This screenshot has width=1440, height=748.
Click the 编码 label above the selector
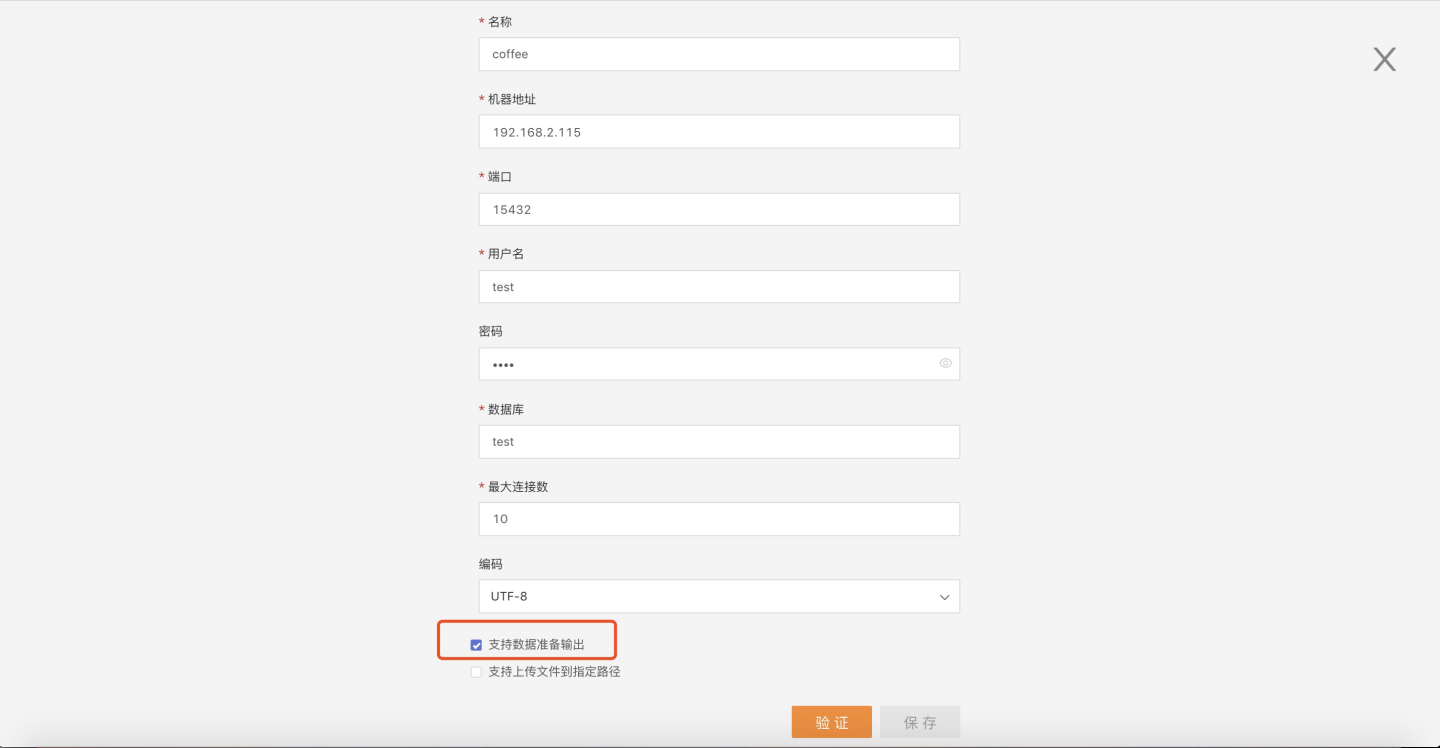tap(491, 564)
